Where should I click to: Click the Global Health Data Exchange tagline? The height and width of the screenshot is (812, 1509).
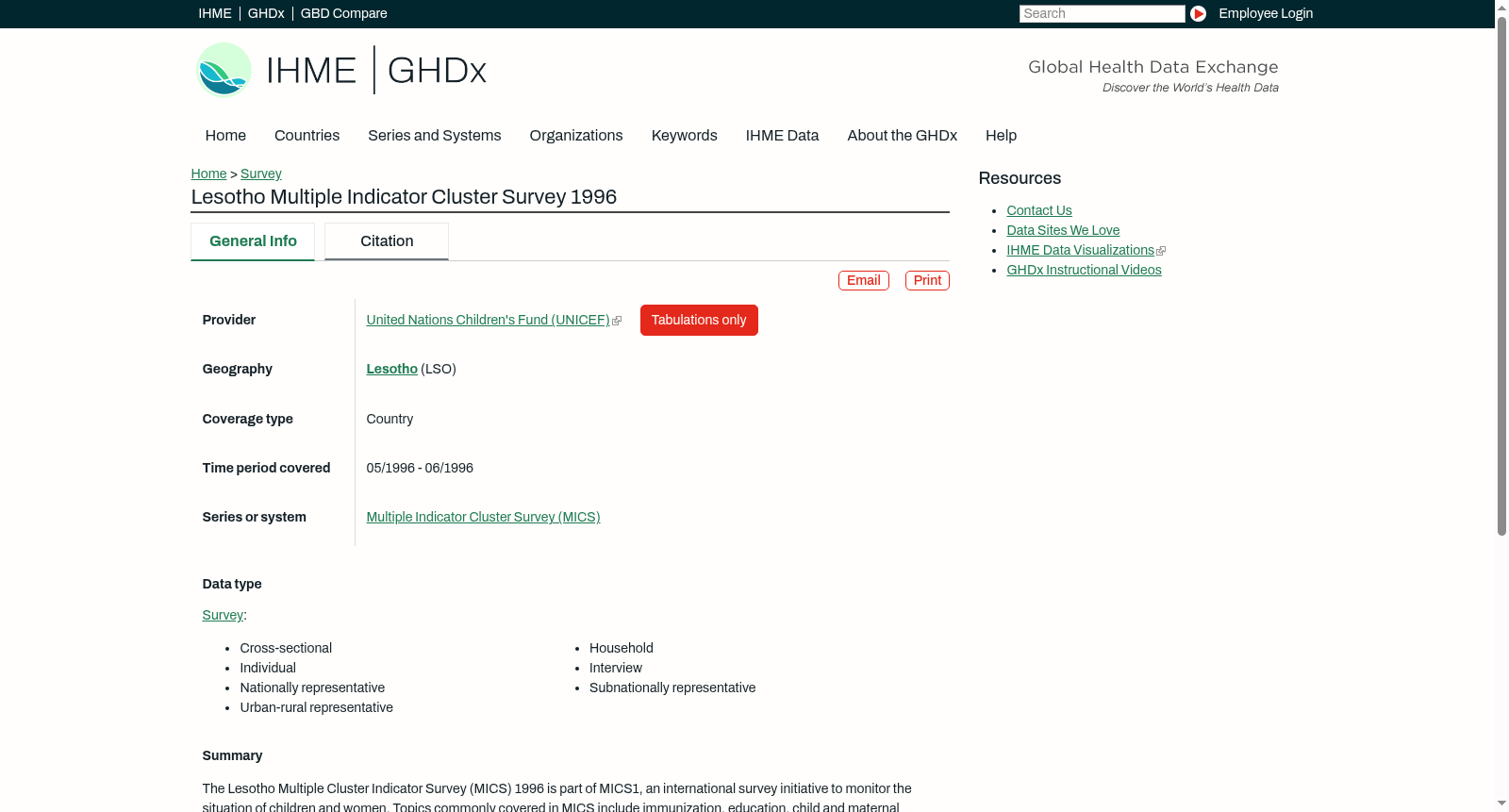point(1152,67)
